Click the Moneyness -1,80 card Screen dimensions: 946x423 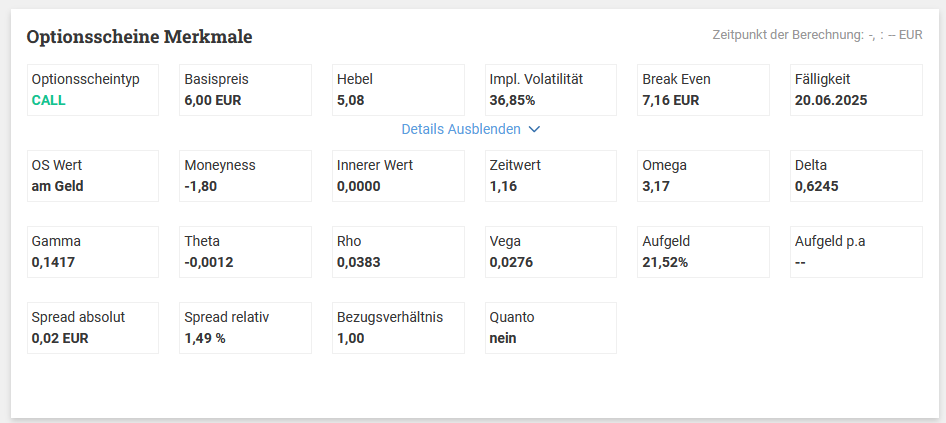coord(246,176)
